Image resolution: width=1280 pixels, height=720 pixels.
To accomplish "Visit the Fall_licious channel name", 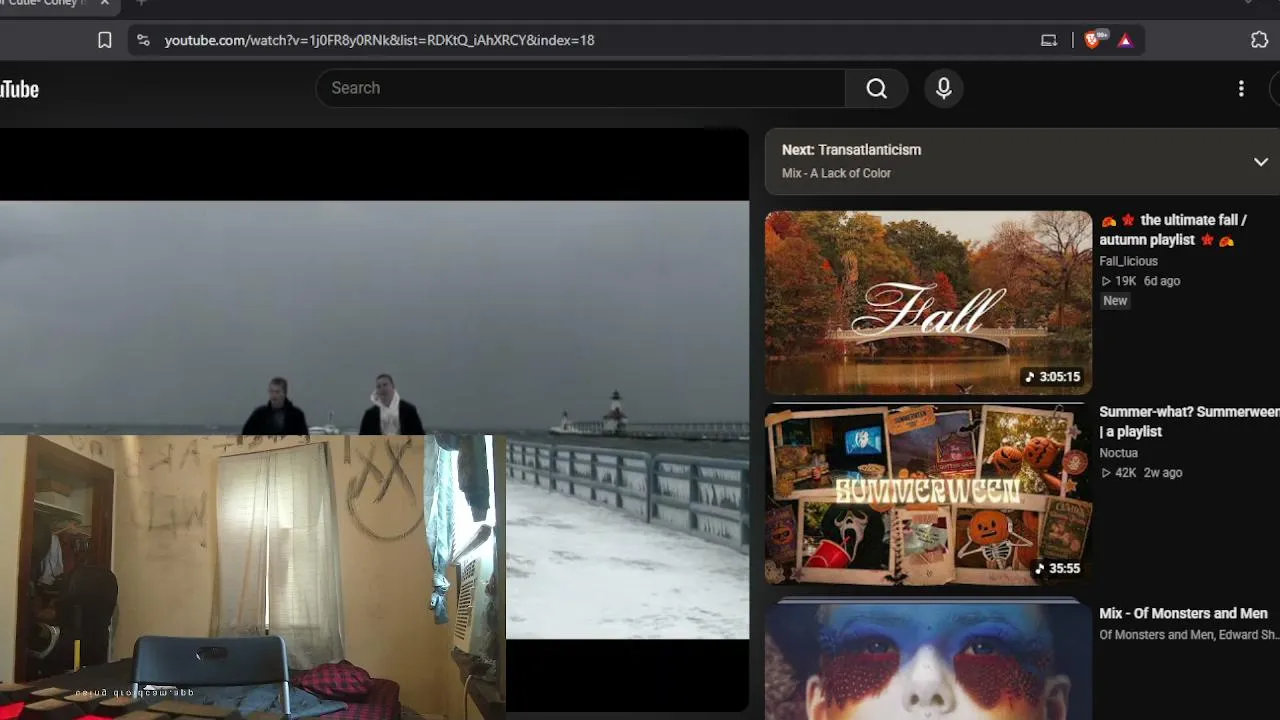I will tap(1128, 261).
